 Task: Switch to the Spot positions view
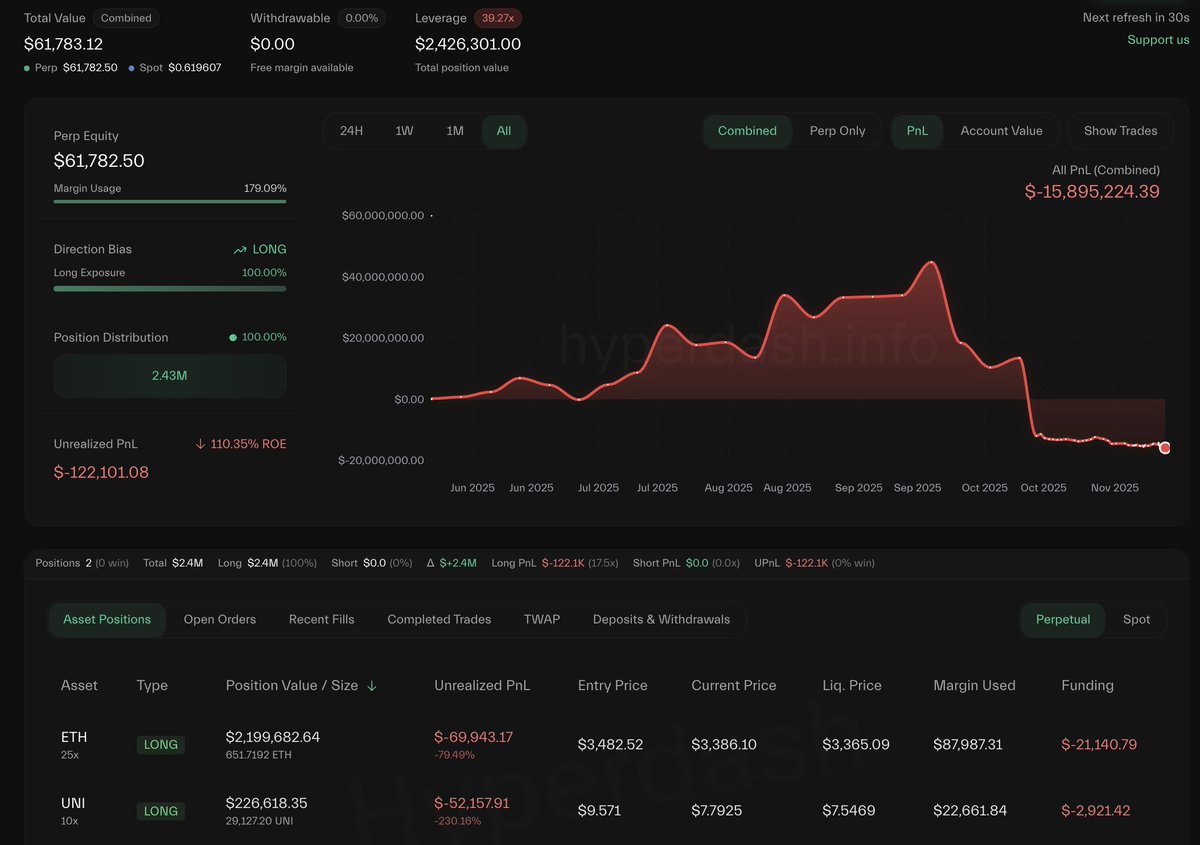tap(1136, 620)
